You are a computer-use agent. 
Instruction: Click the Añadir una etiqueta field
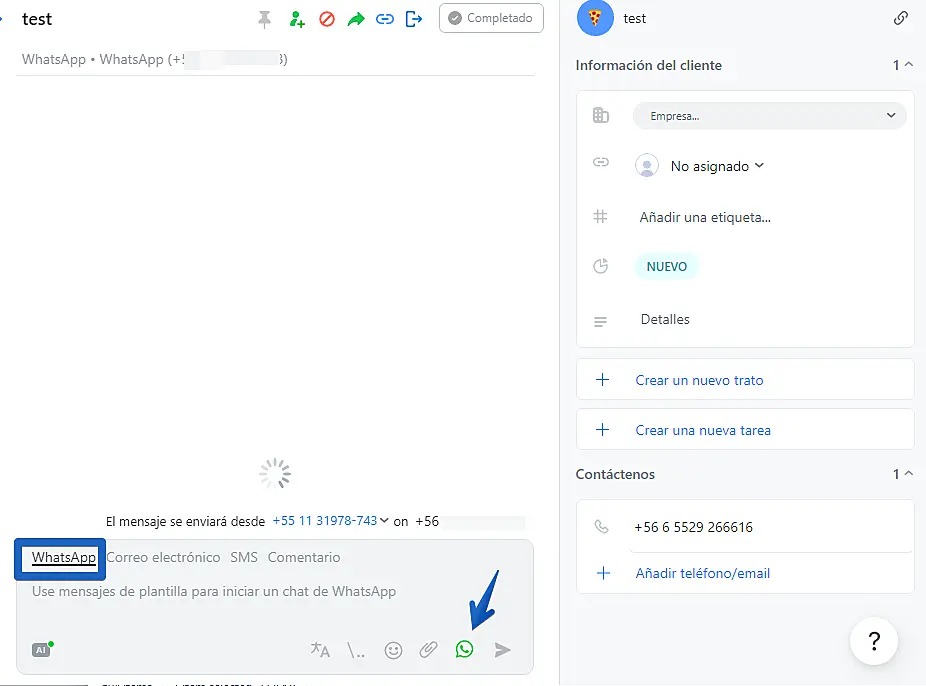705,217
